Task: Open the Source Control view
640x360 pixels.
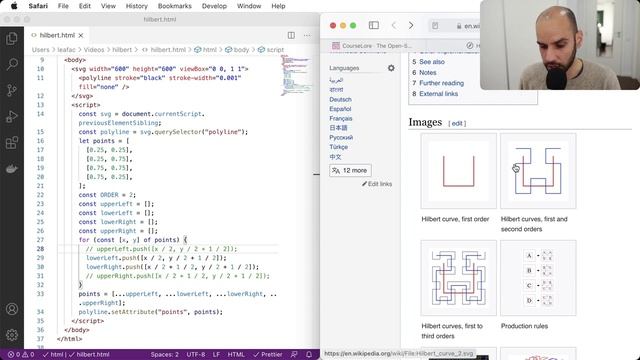Action: 12,90
